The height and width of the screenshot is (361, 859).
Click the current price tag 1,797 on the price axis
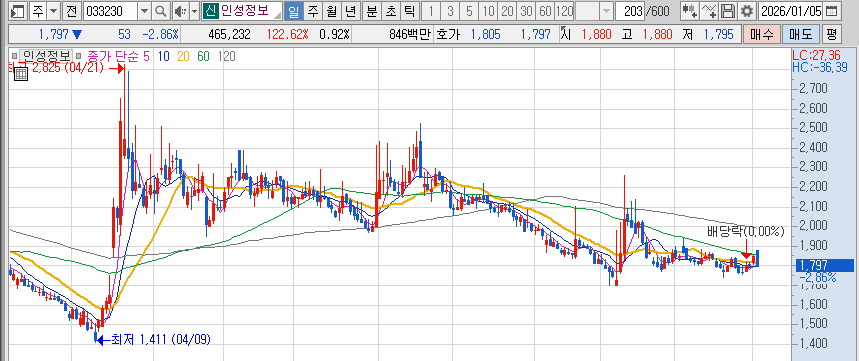pyautogui.click(x=824, y=265)
